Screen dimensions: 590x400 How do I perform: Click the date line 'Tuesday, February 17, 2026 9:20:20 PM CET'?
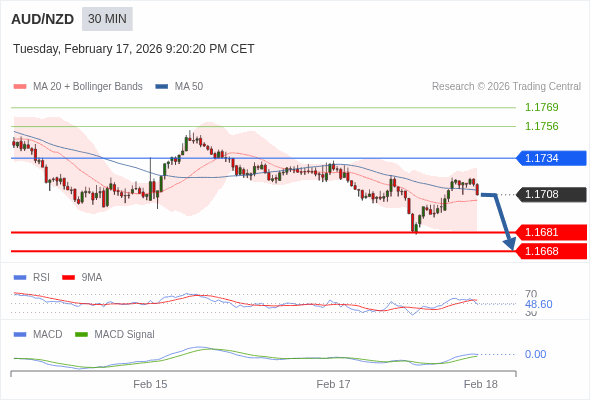(x=134, y=49)
